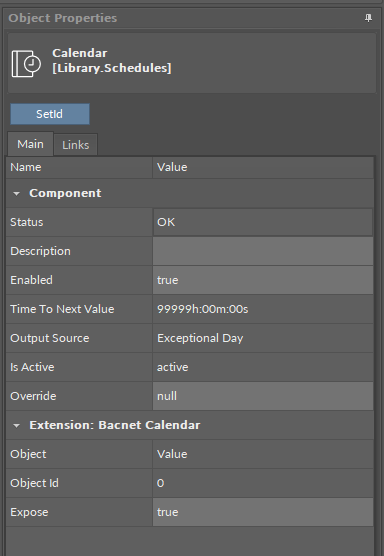
Task: Toggle the Enabled true value field
Action: [263, 280]
